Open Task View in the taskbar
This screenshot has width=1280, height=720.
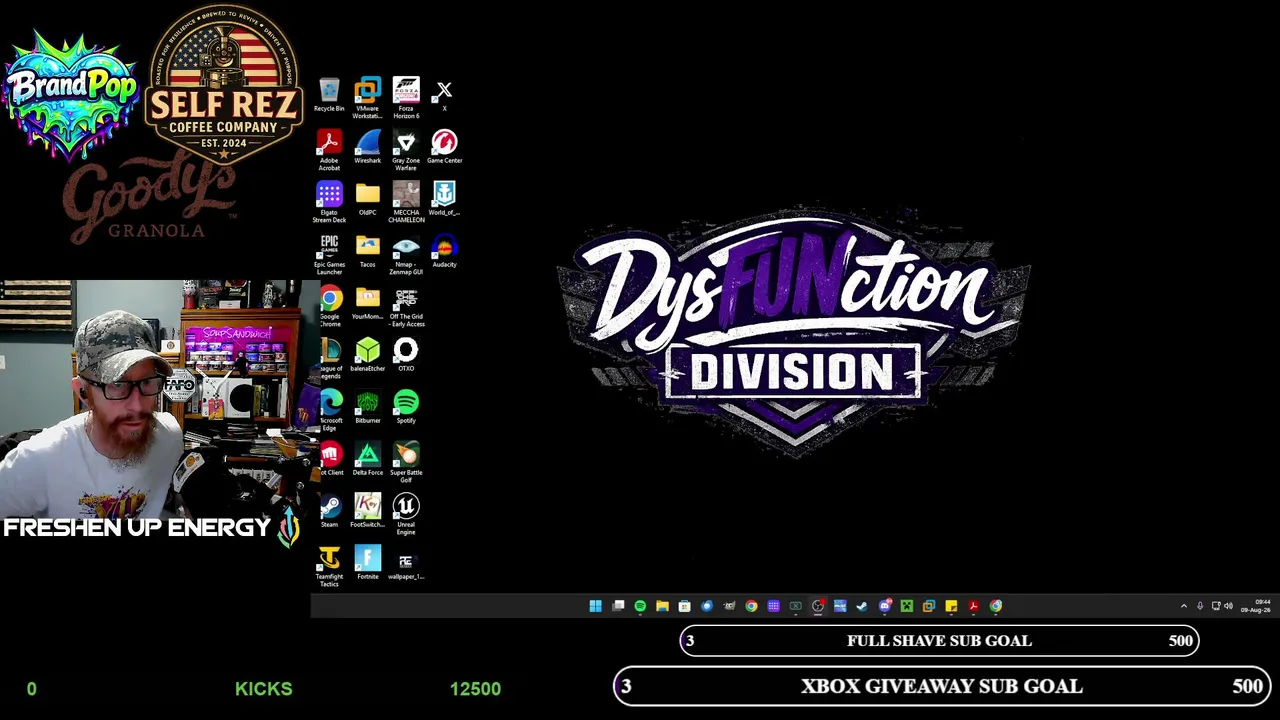(618, 606)
